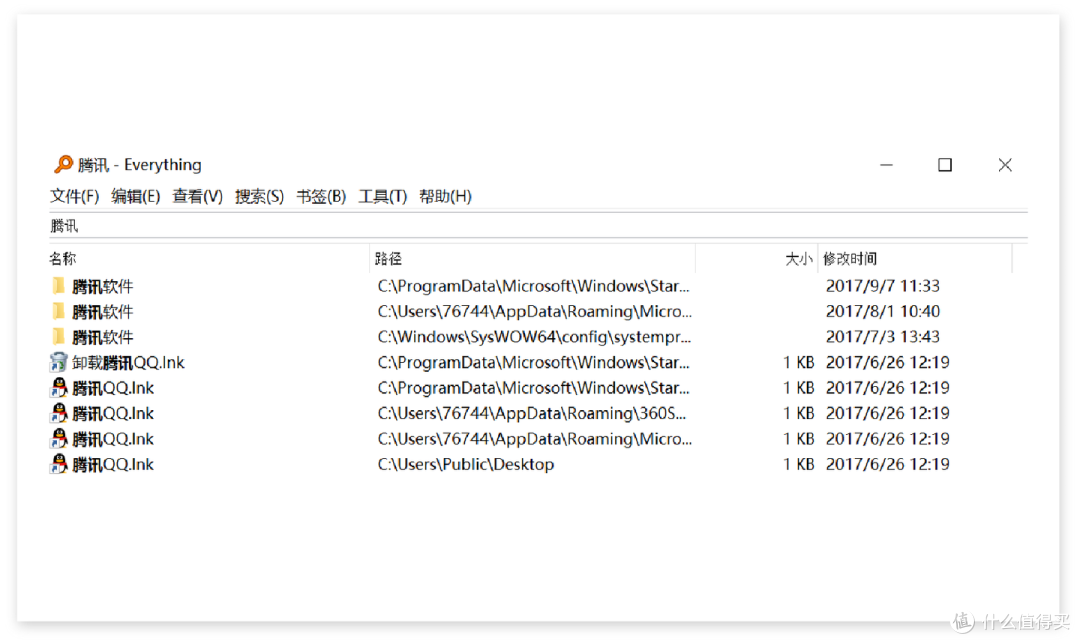Click the Everything magnifier app icon
This screenshot has width=1080, height=644.
(63, 164)
